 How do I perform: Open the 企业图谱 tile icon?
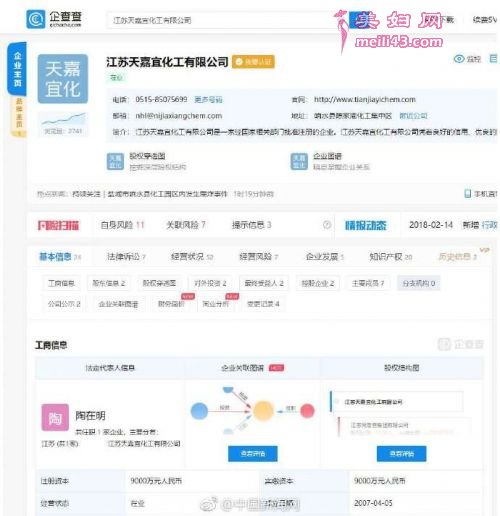(299, 161)
